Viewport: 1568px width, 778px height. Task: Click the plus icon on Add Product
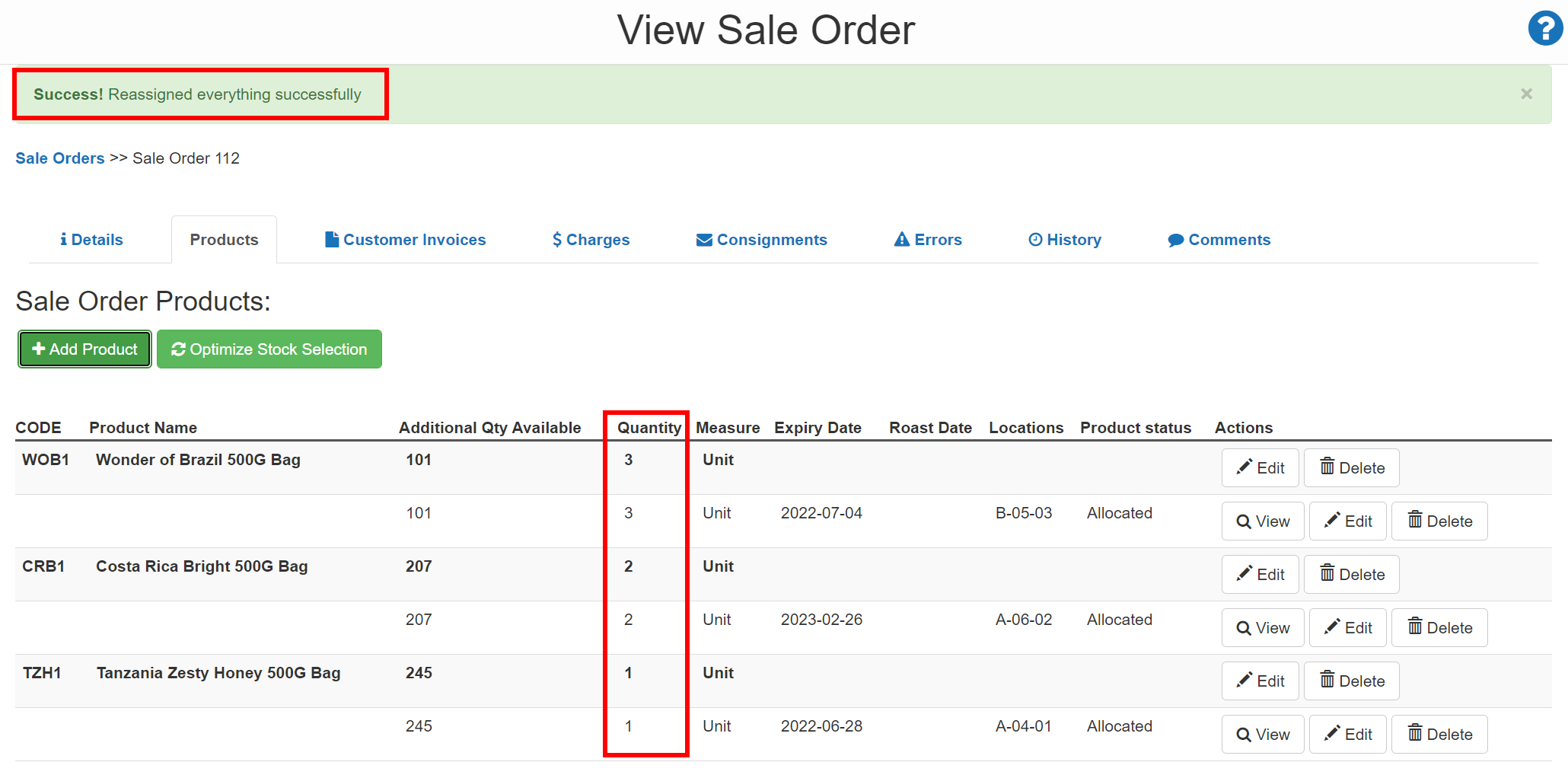[x=39, y=349]
